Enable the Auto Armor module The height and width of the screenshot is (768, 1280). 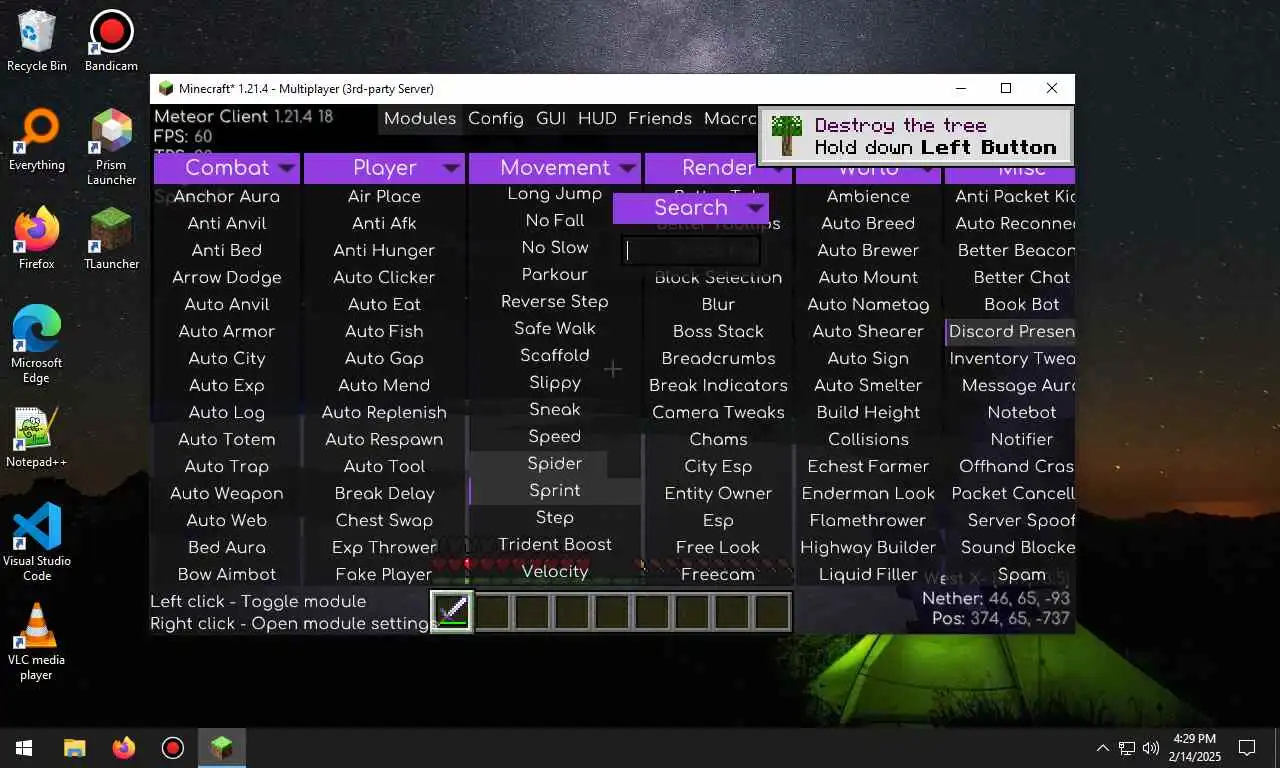tap(227, 332)
